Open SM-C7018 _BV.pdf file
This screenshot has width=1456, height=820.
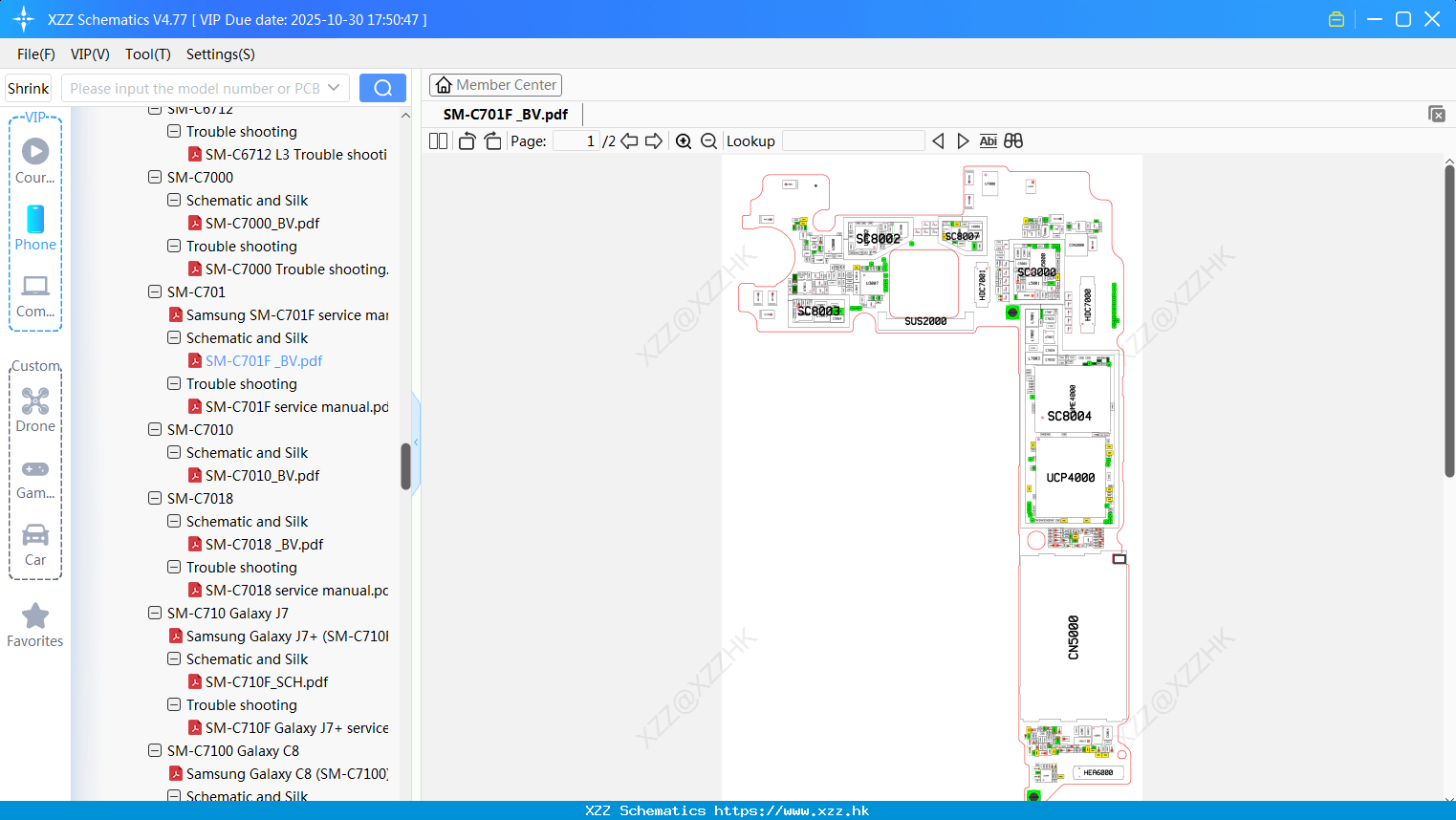264,545
